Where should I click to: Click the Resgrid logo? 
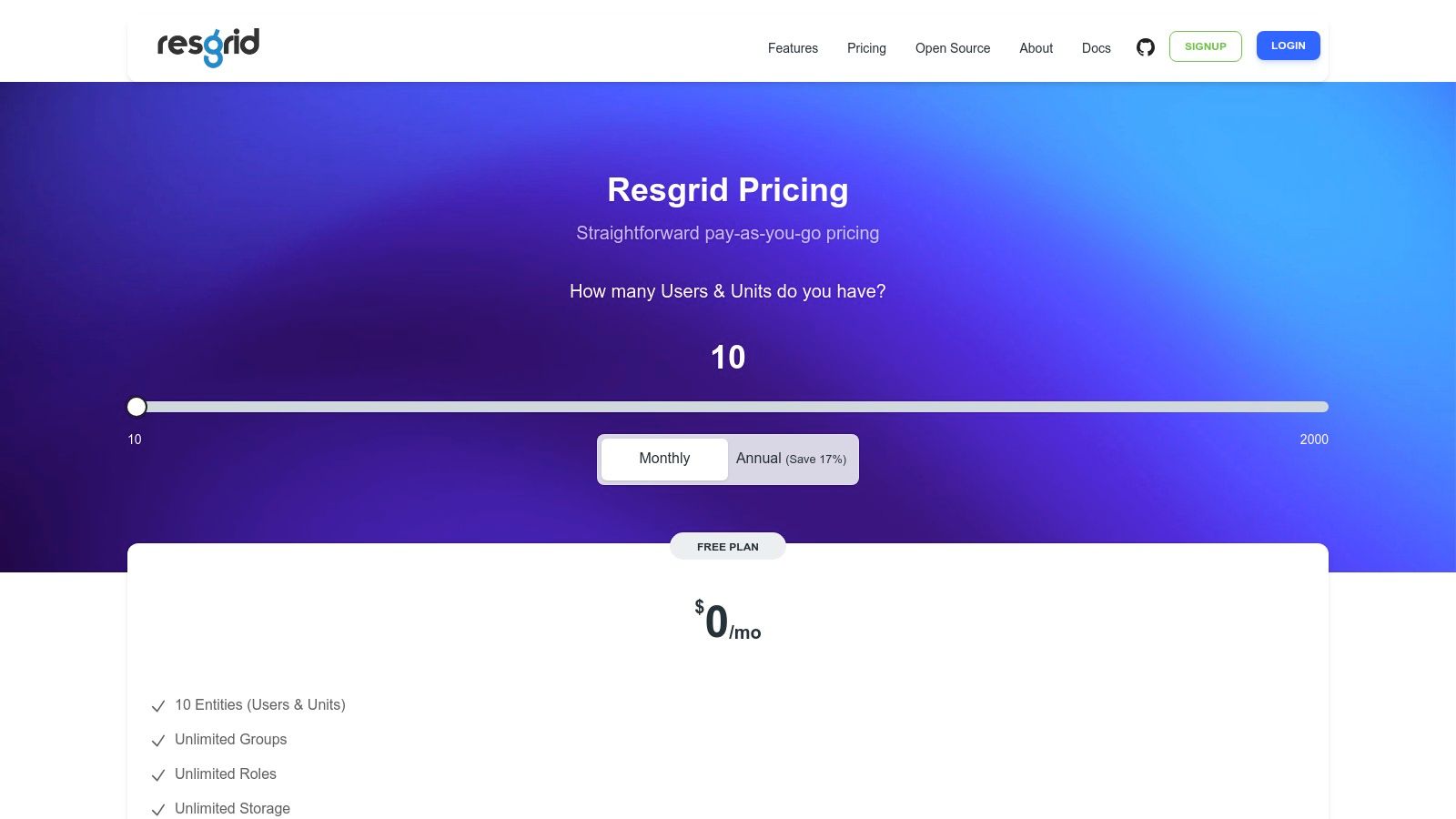point(208,46)
